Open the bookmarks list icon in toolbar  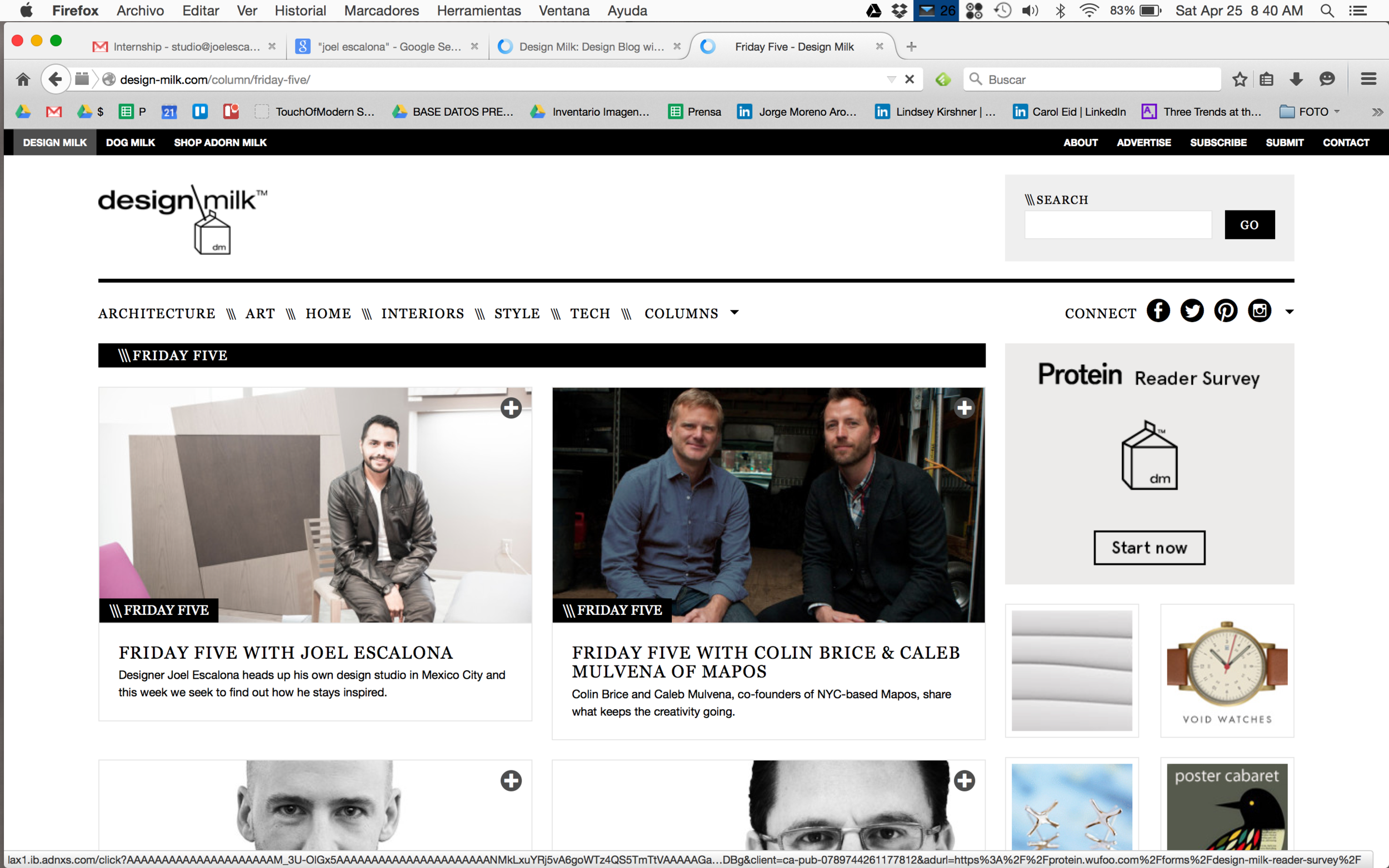(x=1267, y=79)
